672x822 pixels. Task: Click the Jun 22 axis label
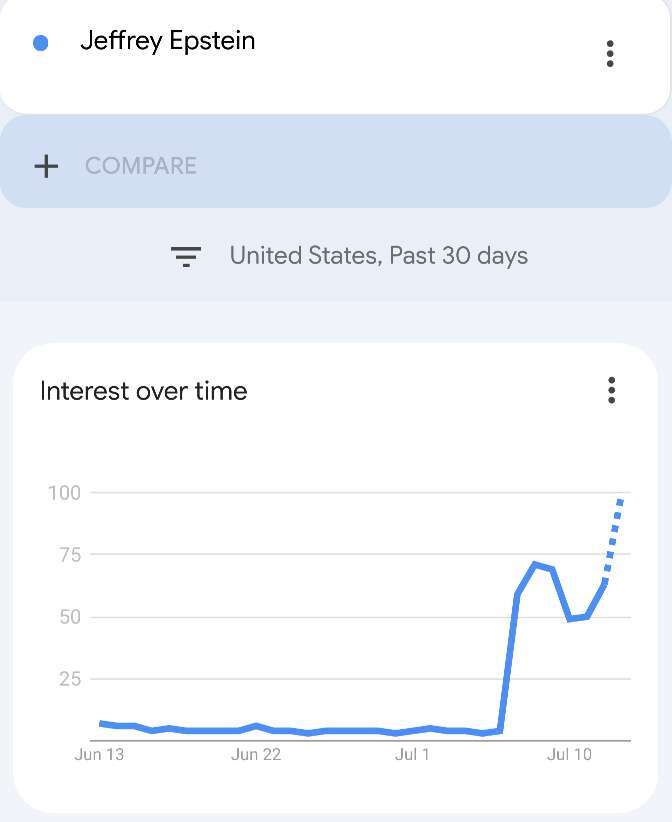point(256,754)
